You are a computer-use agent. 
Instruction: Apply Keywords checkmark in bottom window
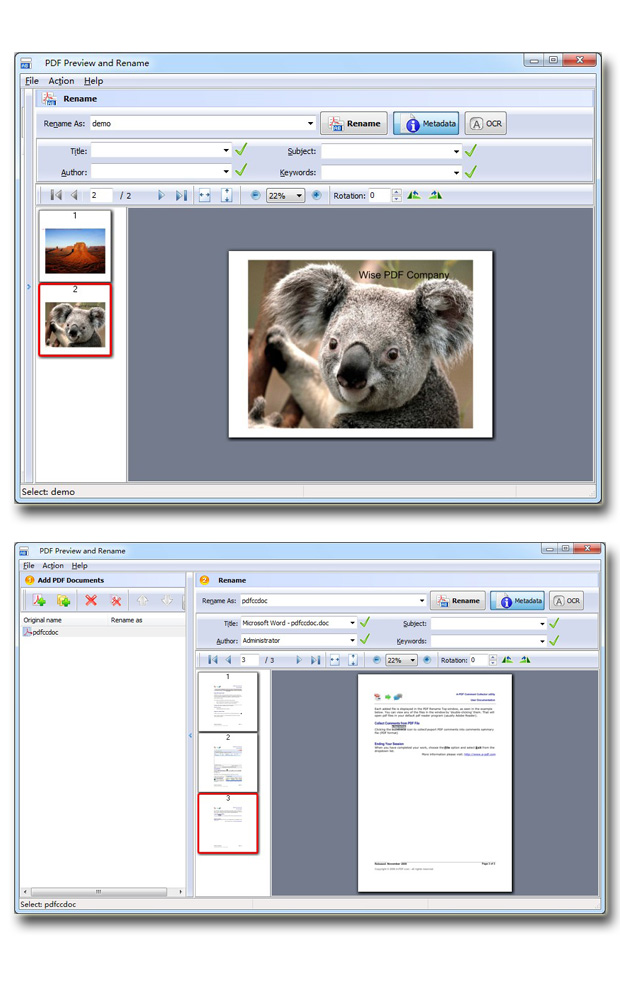(554, 641)
